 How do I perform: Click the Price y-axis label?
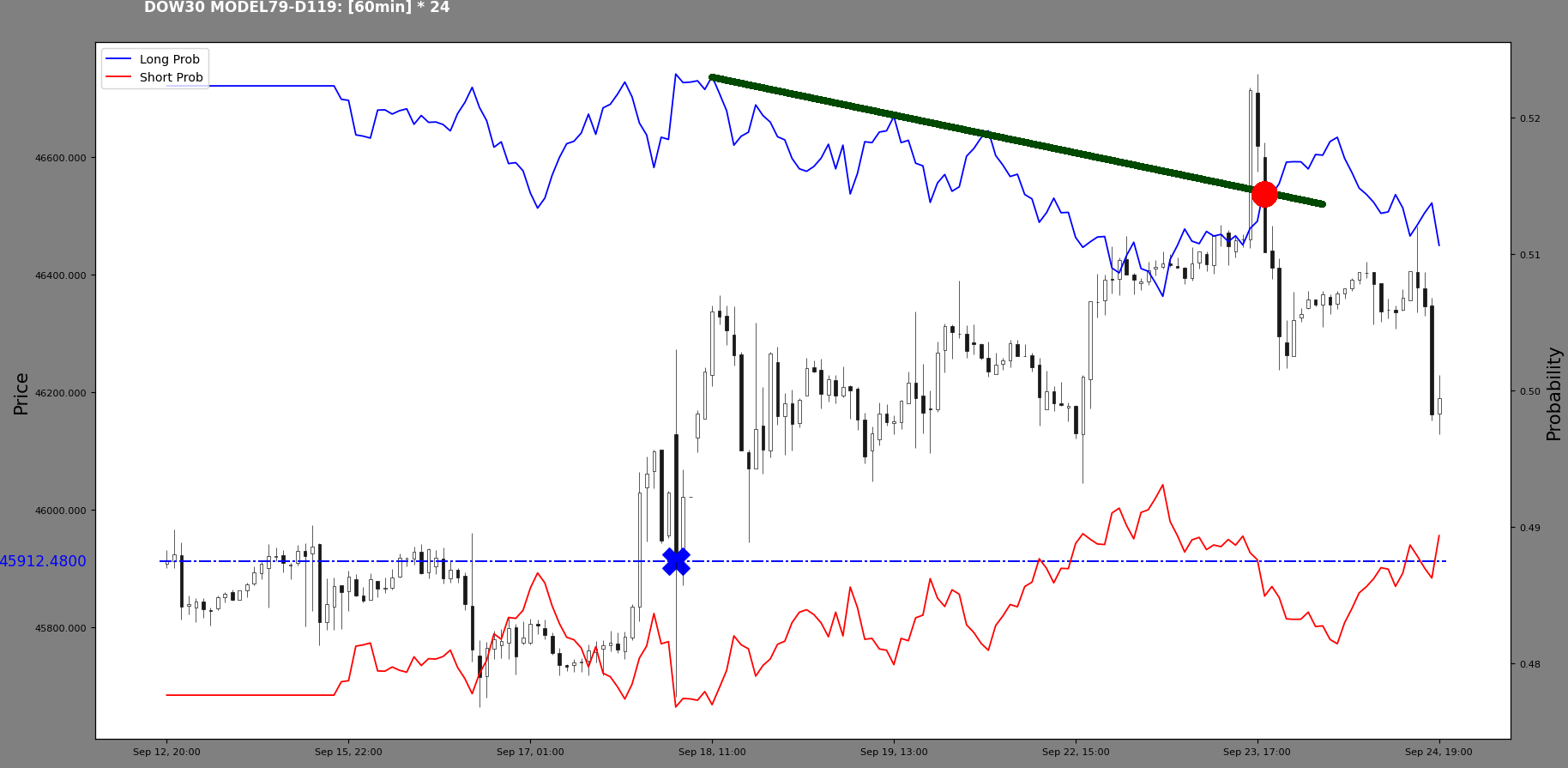(x=21, y=394)
